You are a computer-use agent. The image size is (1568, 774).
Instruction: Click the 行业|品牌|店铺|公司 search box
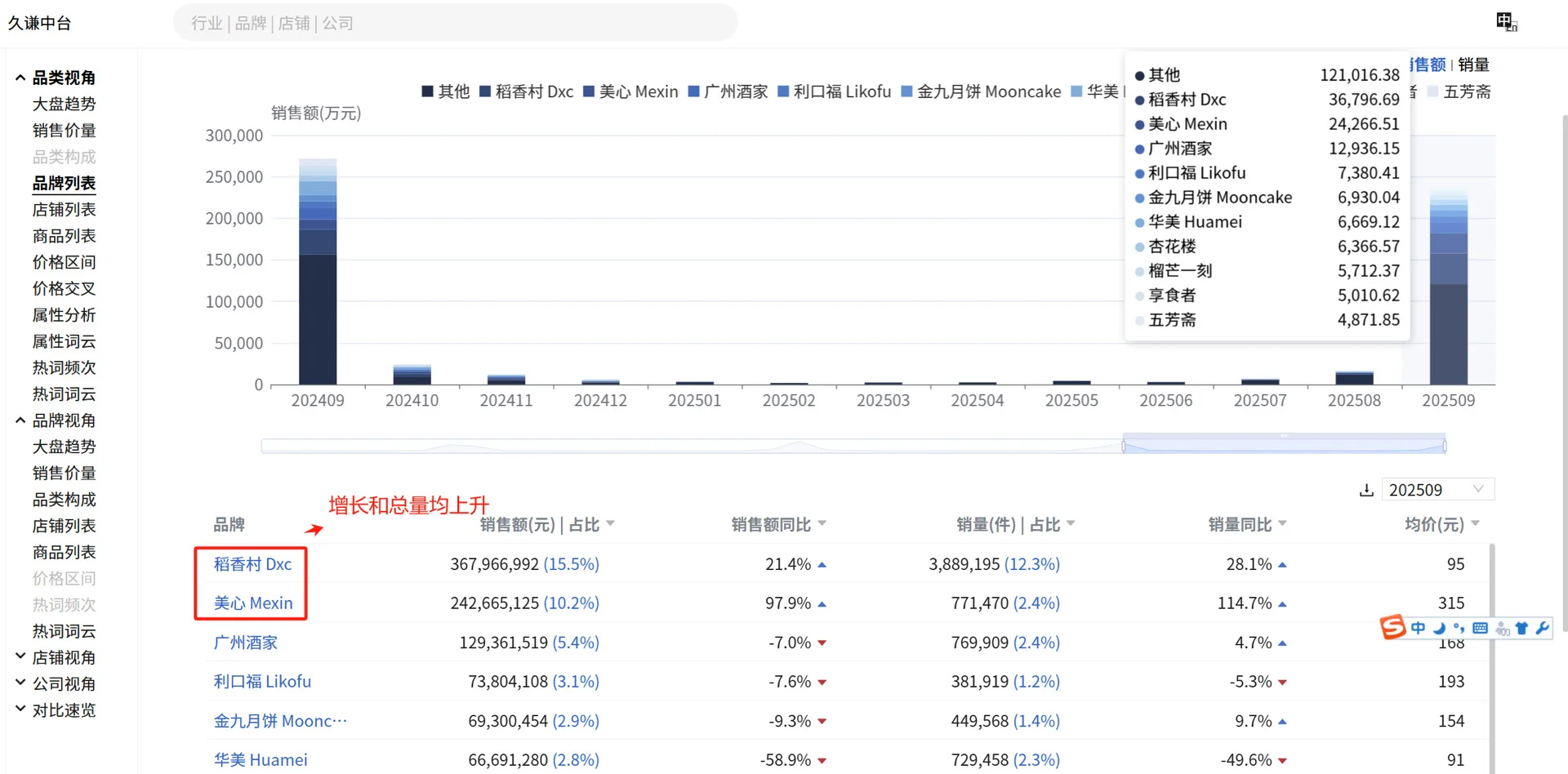click(x=455, y=22)
